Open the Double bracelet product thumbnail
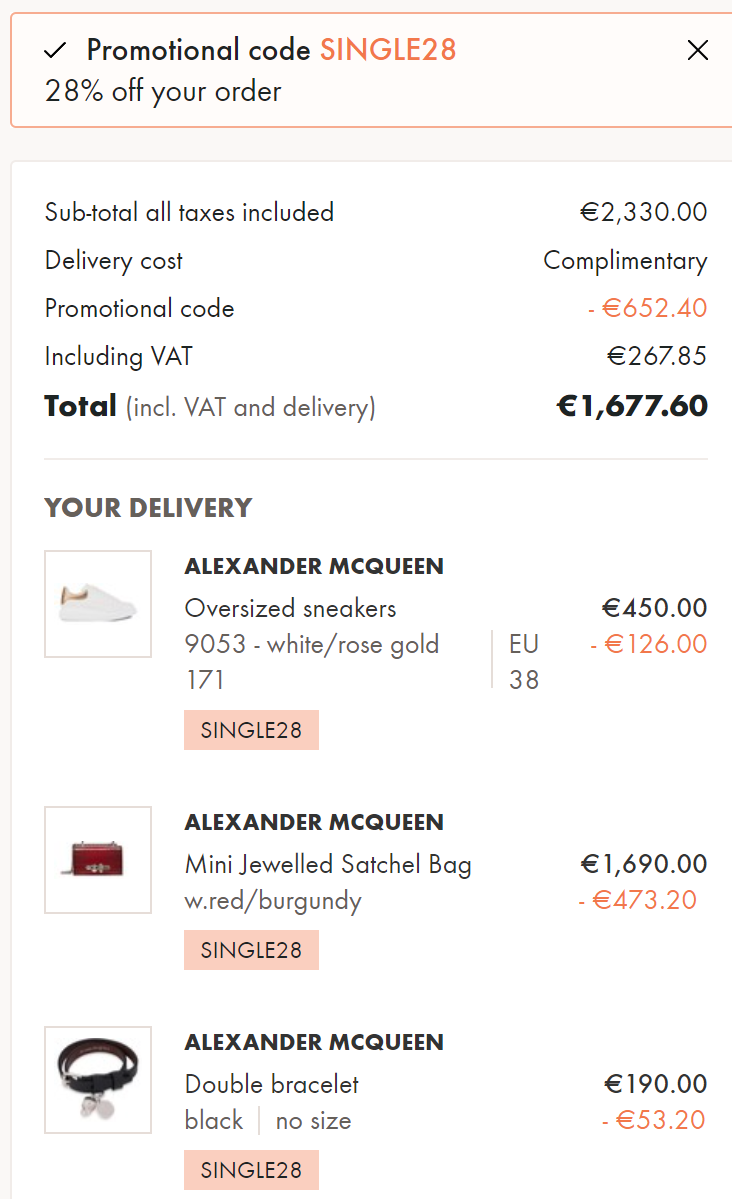732x1199 pixels. (98, 1080)
